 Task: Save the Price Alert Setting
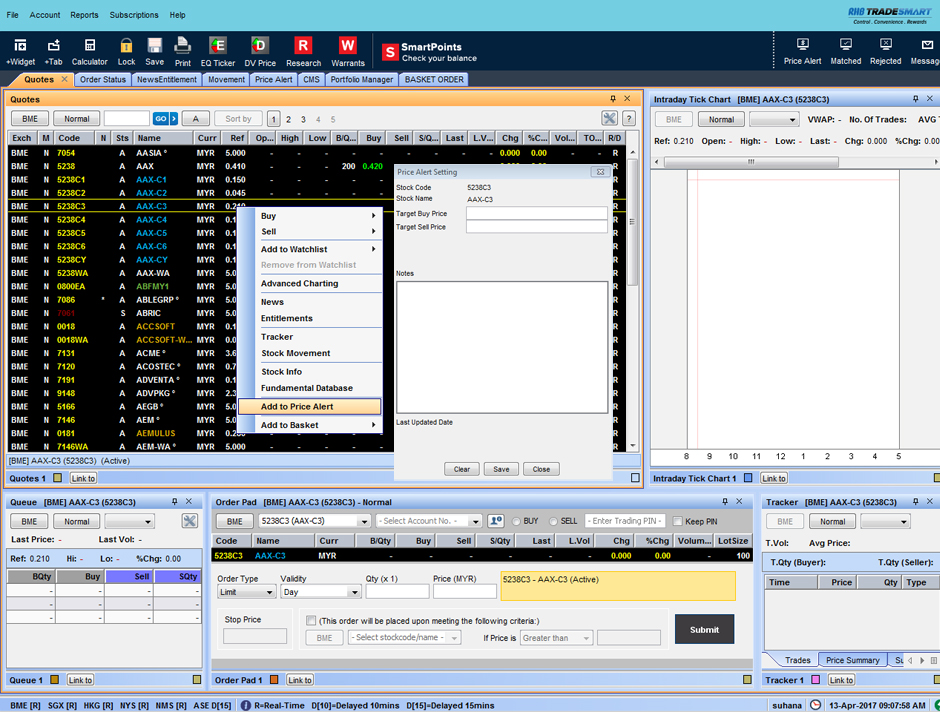501,469
